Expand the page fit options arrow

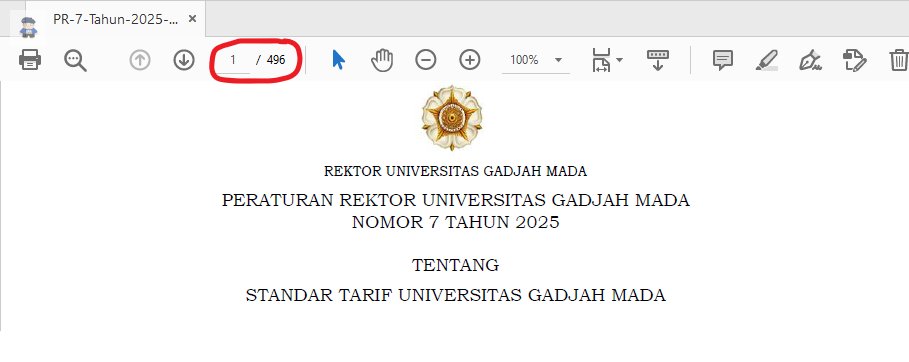pos(620,60)
